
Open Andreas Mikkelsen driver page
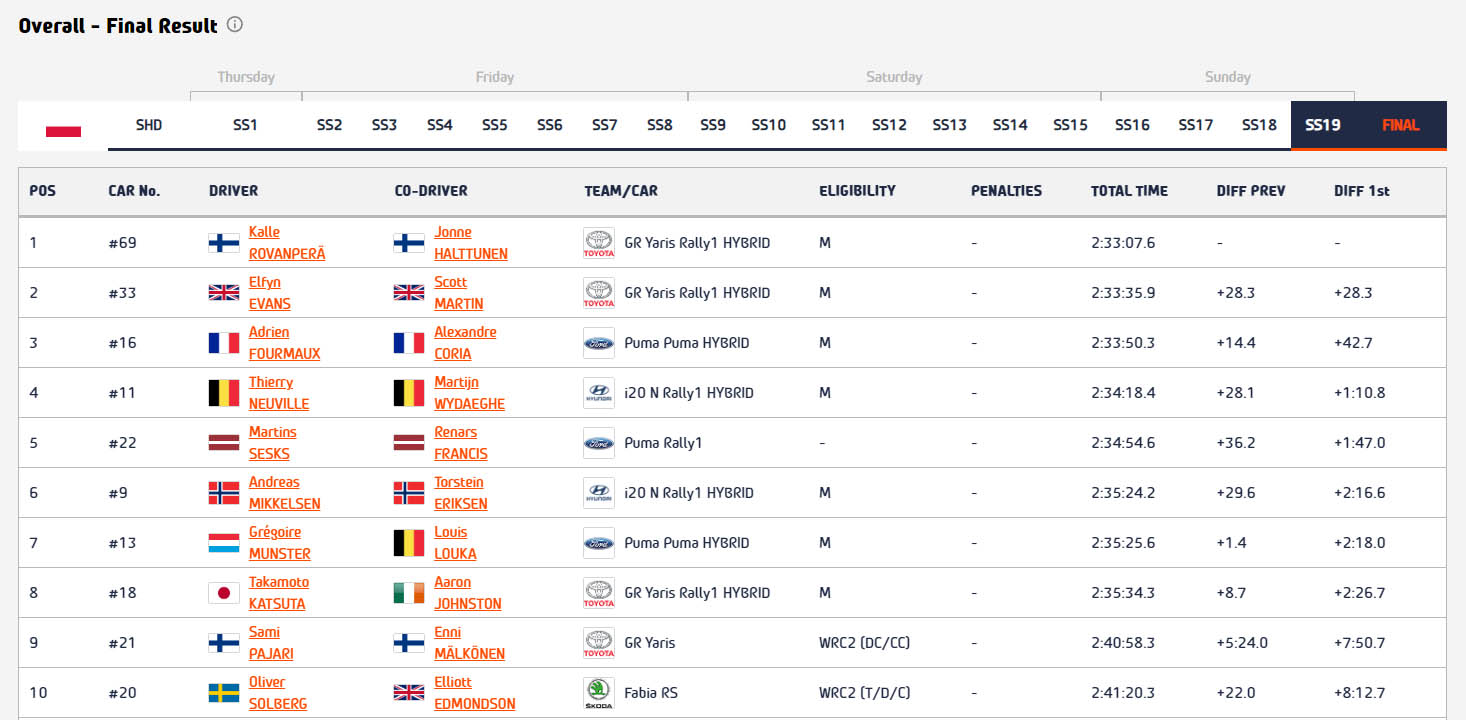[284, 493]
